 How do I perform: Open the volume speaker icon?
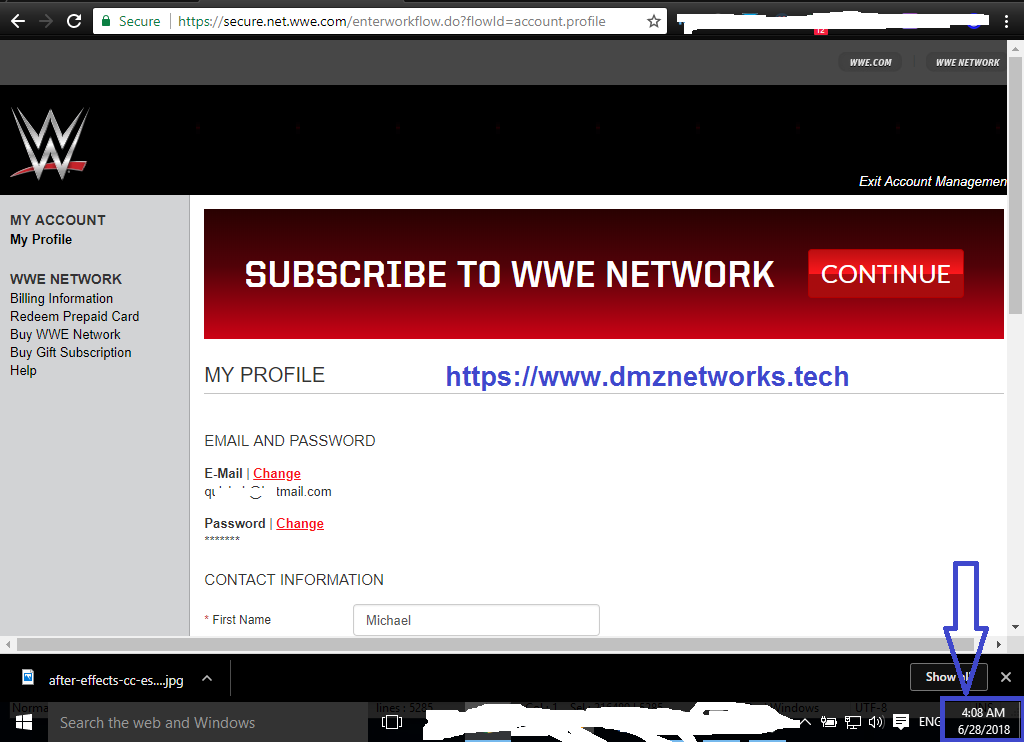[x=876, y=722]
